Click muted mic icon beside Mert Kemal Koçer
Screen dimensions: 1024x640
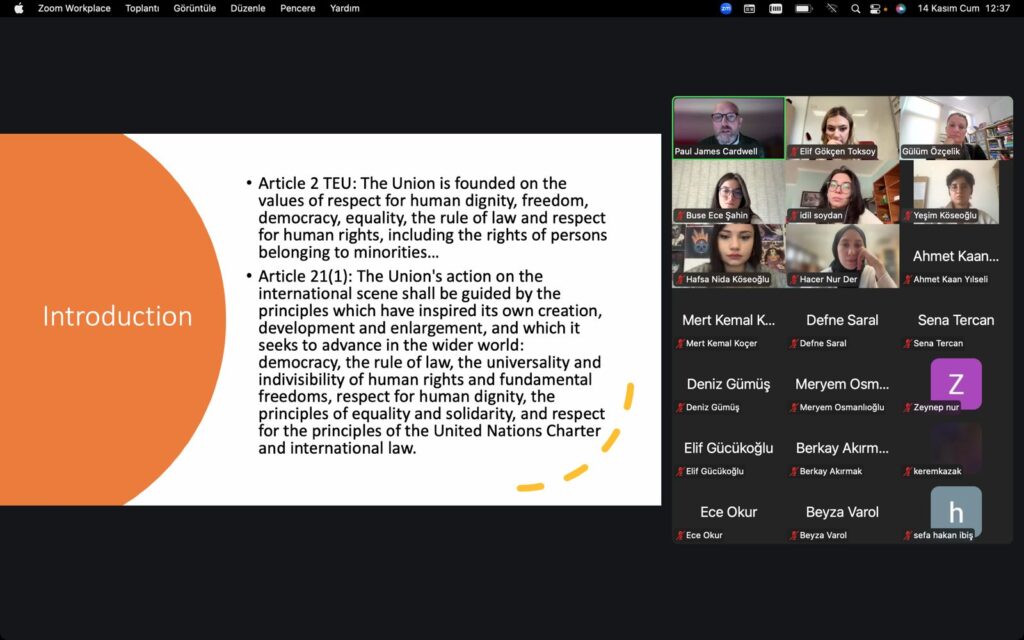click(x=679, y=344)
